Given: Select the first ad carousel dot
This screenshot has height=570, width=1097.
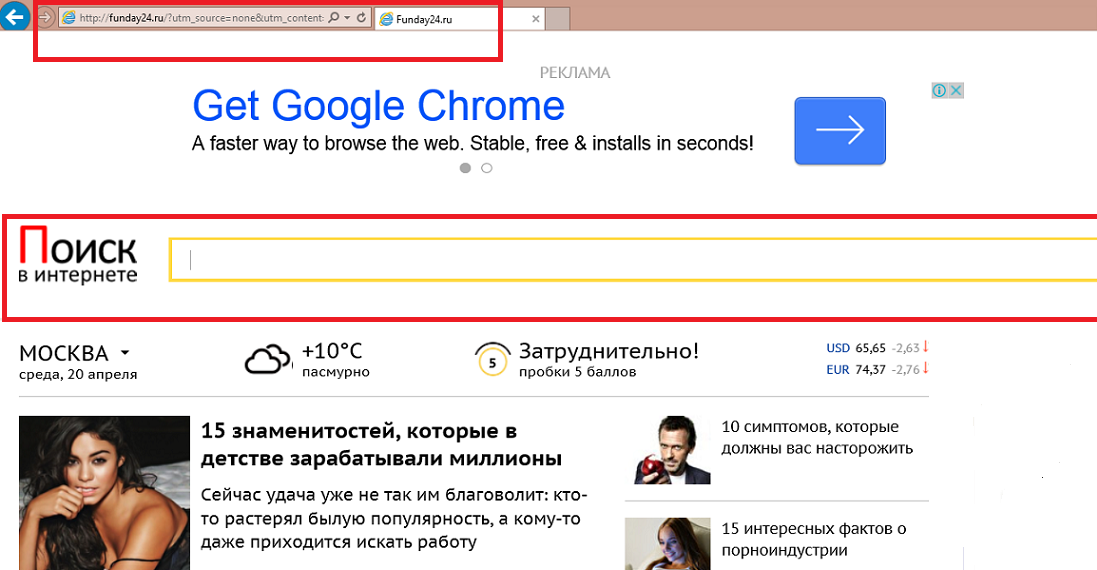Looking at the screenshot, I should point(465,168).
